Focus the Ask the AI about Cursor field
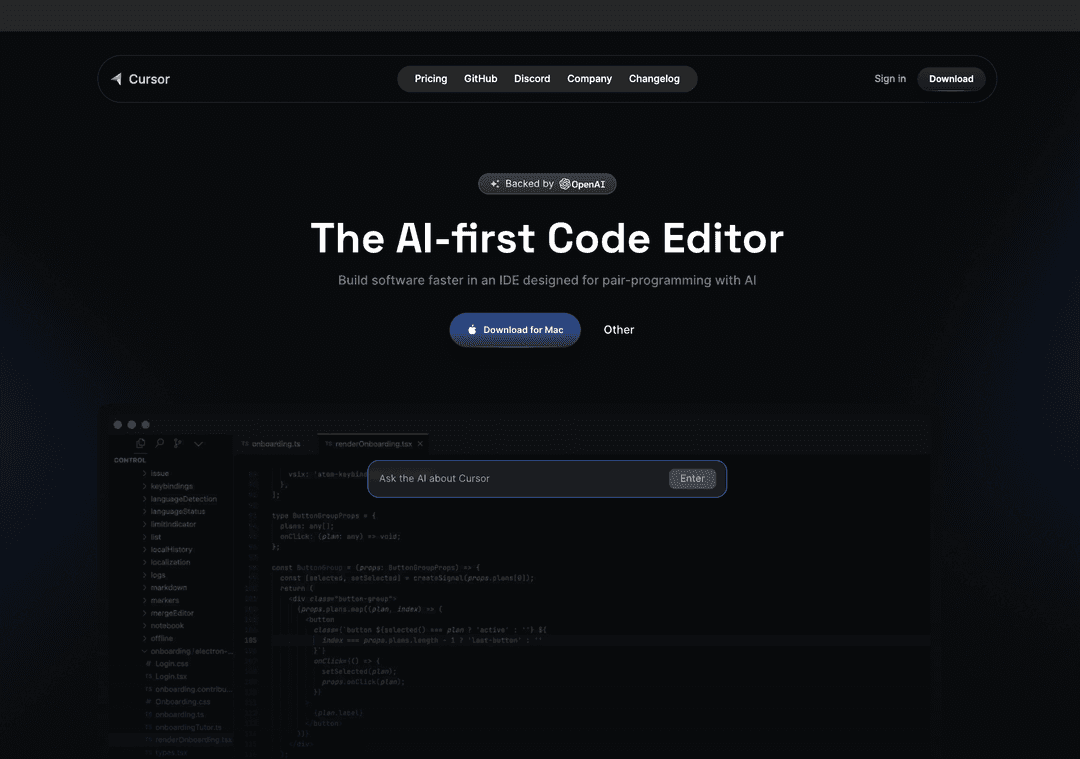The width and height of the screenshot is (1080, 759). pyautogui.click(x=515, y=479)
